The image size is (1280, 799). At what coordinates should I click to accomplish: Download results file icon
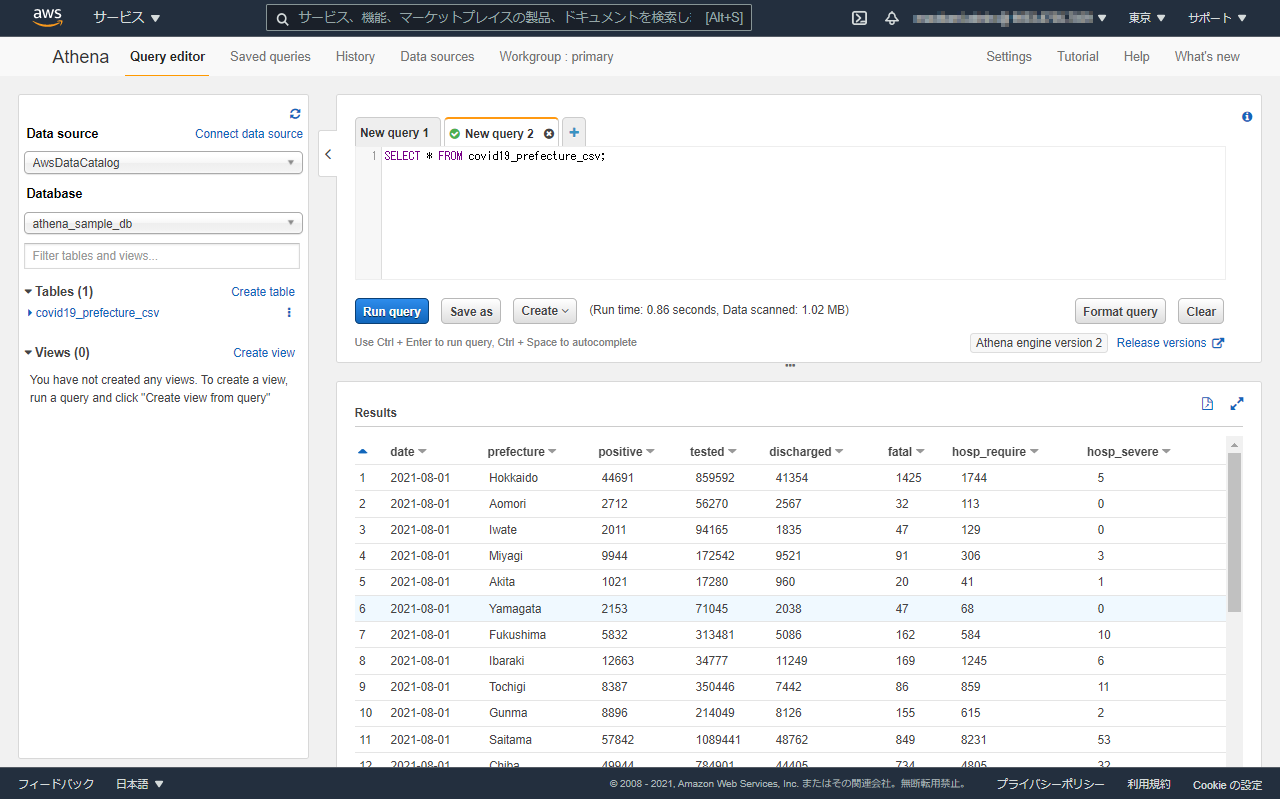click(1207, 404)
